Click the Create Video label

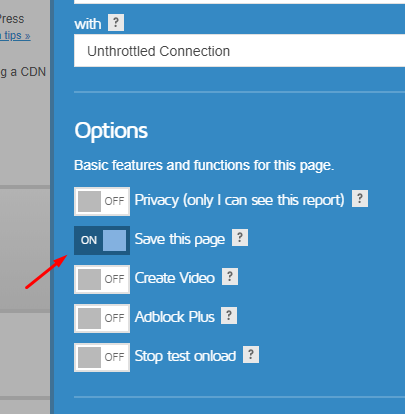pos(175,278)
